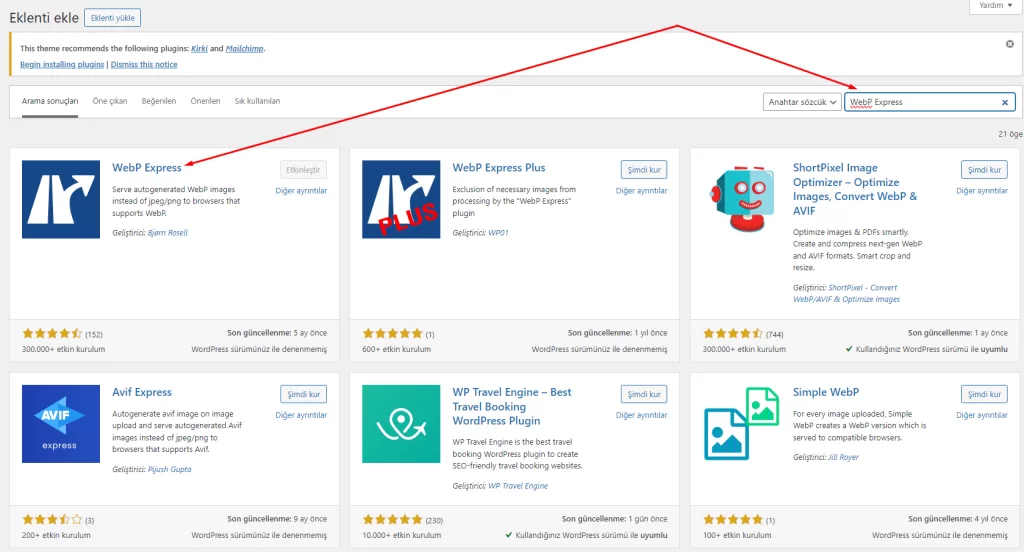
Task: Install ShortPixel plugin with Şimdi kur
Action: coord(984,170)
